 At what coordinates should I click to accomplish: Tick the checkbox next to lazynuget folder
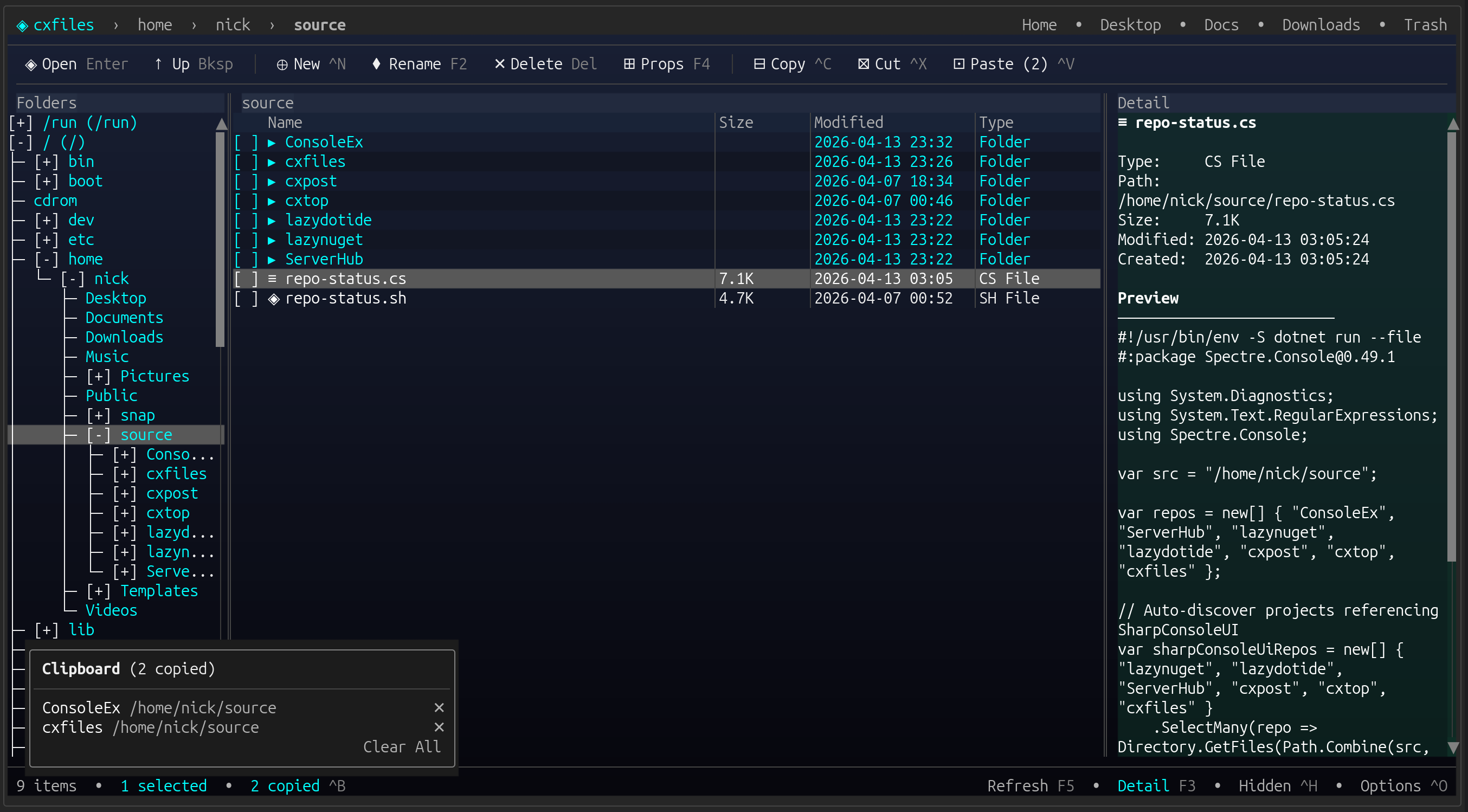point(246,240)
